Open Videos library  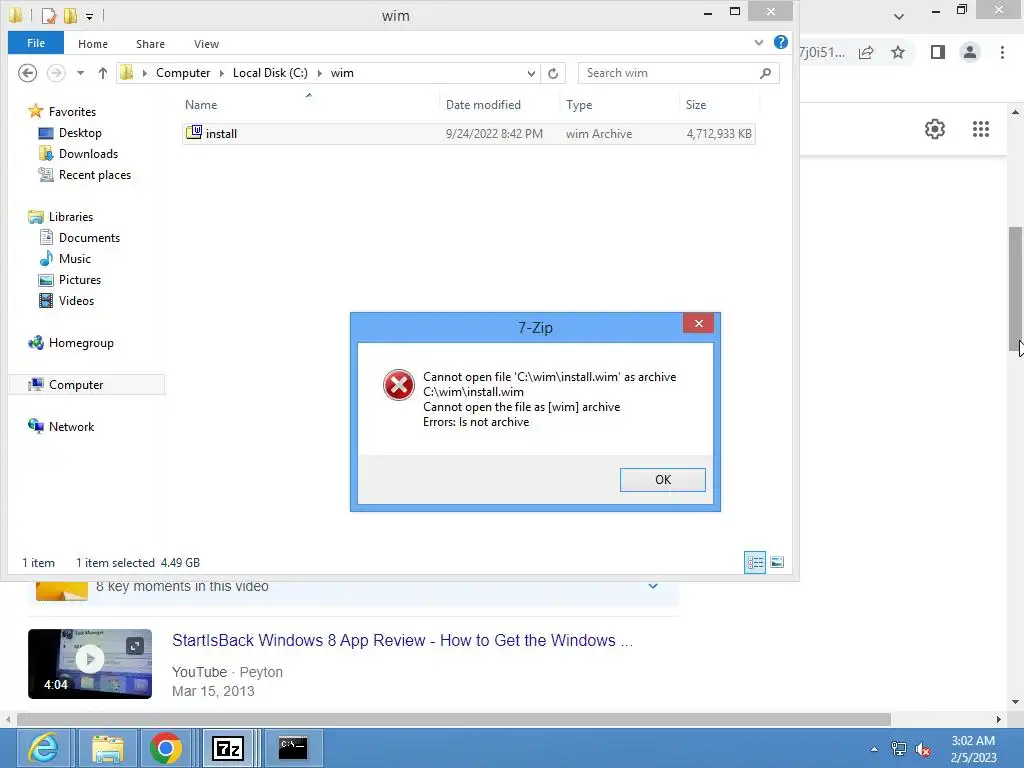point(76,300)
